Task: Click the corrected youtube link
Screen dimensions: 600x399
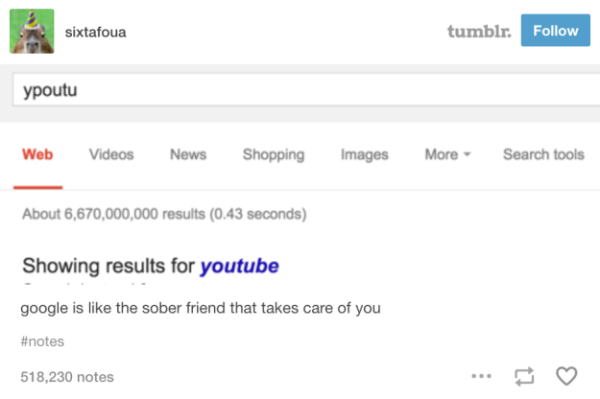Action: point(240,266)
